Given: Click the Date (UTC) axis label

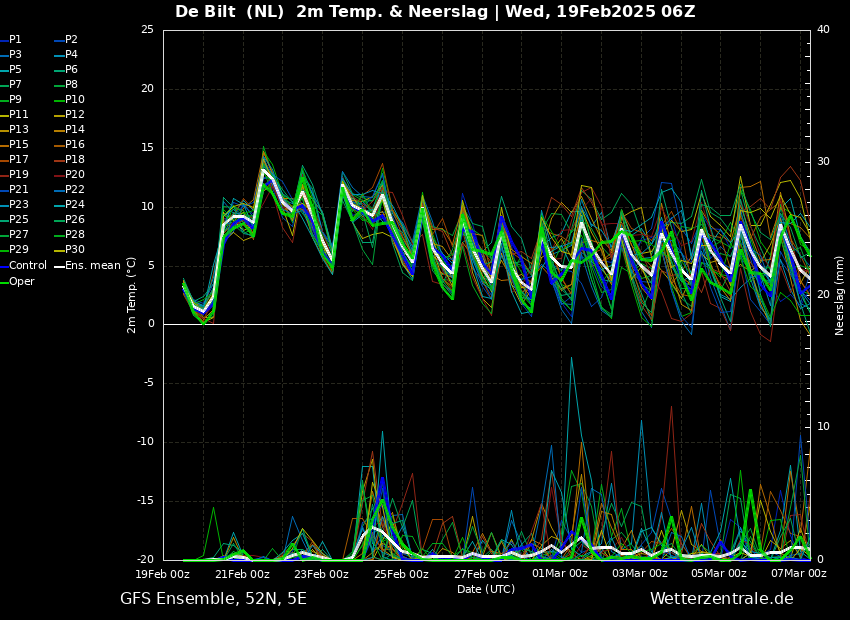Looking at the screenshot, I should (486, 589).
